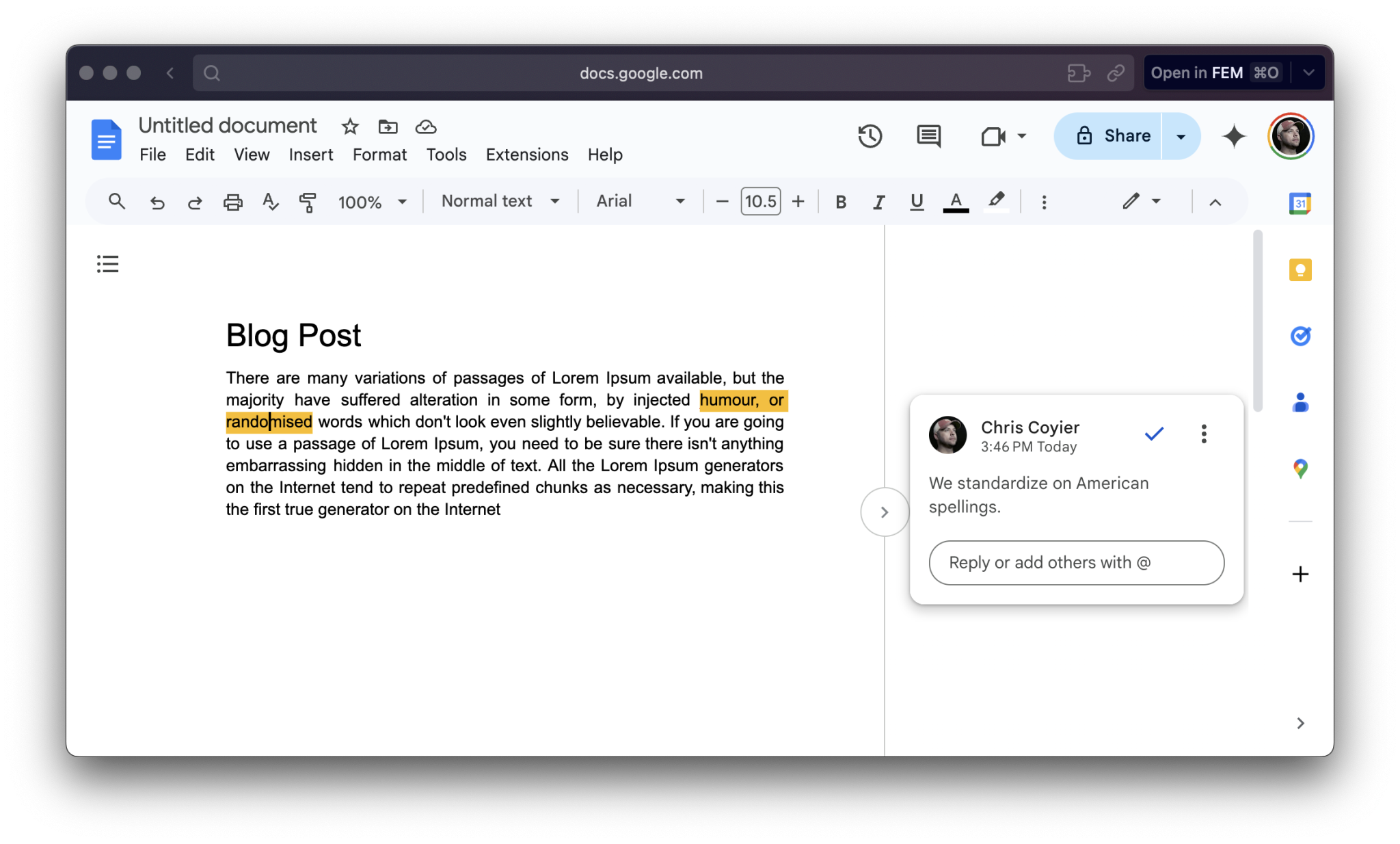Print the document with printer icon
The height and width of the screenshot is (844, 1400).
pos(232,202)
